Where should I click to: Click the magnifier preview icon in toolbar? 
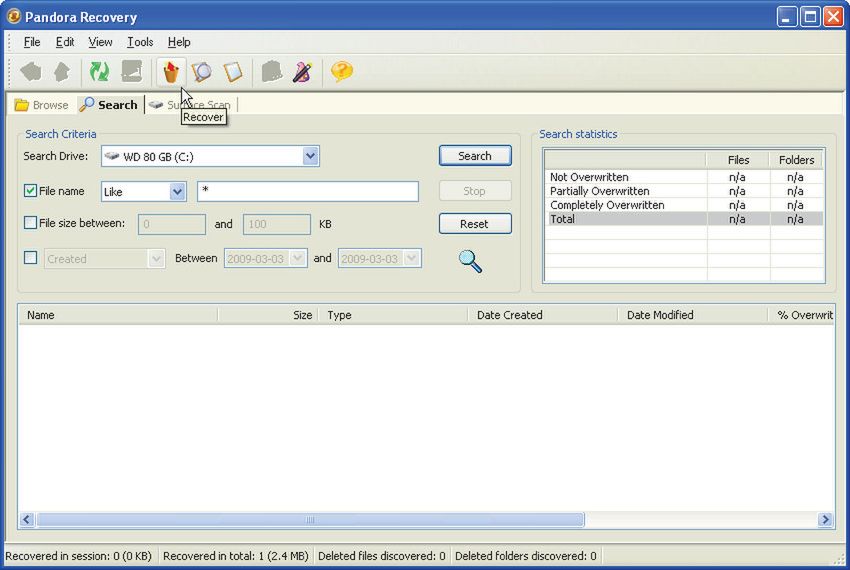(x=202, y=71)
